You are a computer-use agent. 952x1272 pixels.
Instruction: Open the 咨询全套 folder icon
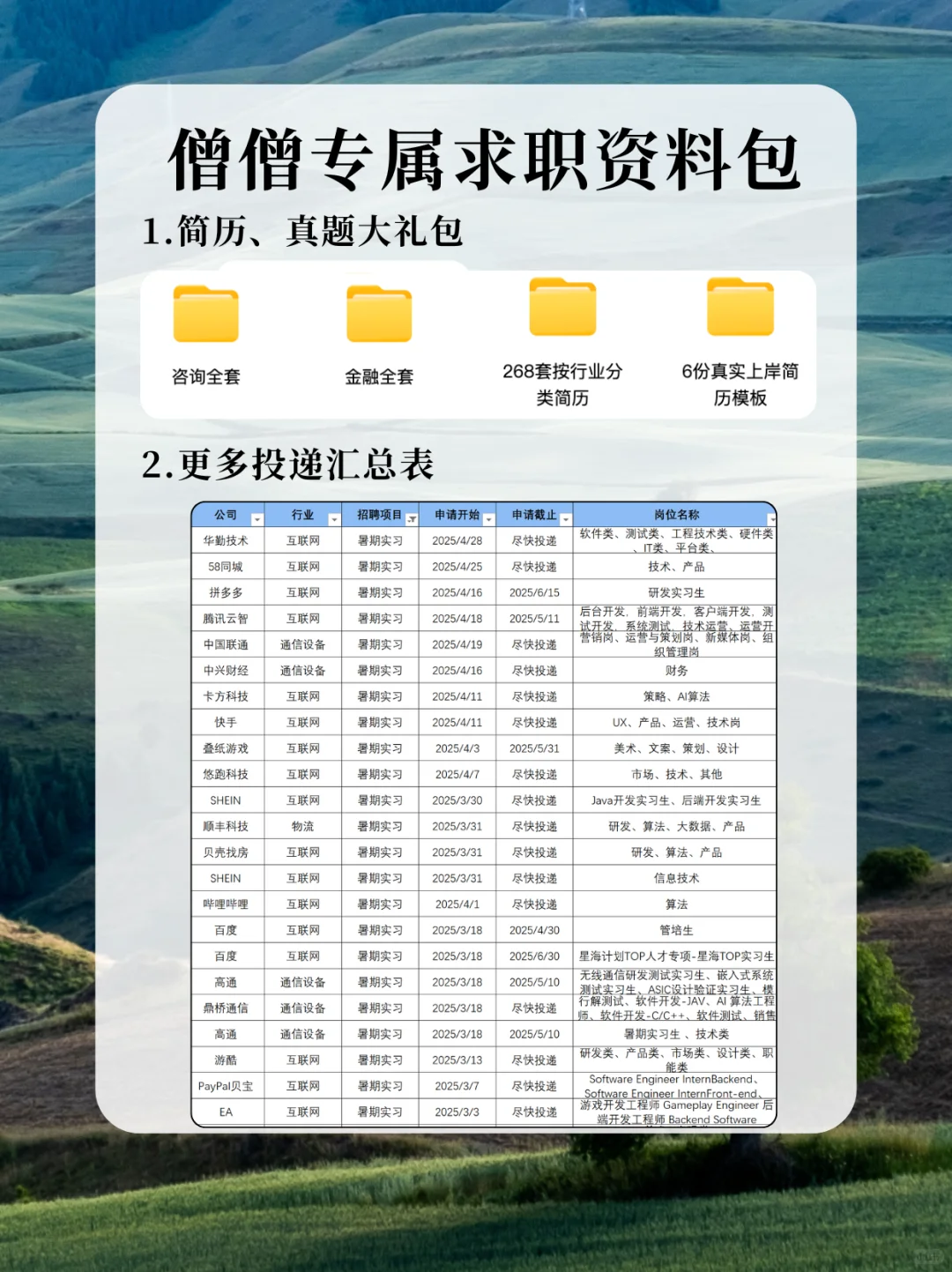tap(205, 314)
